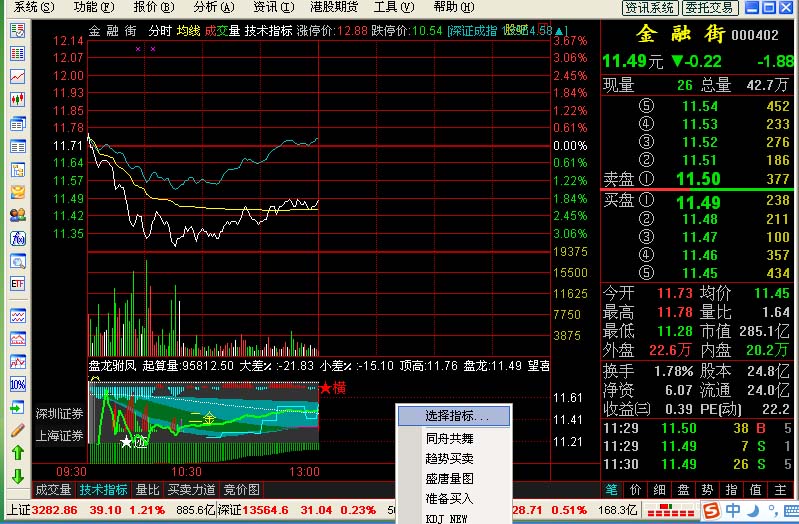The image size is (799, 524).
Task: Open the 资讯(I) menu
Action: click(274, 7)
